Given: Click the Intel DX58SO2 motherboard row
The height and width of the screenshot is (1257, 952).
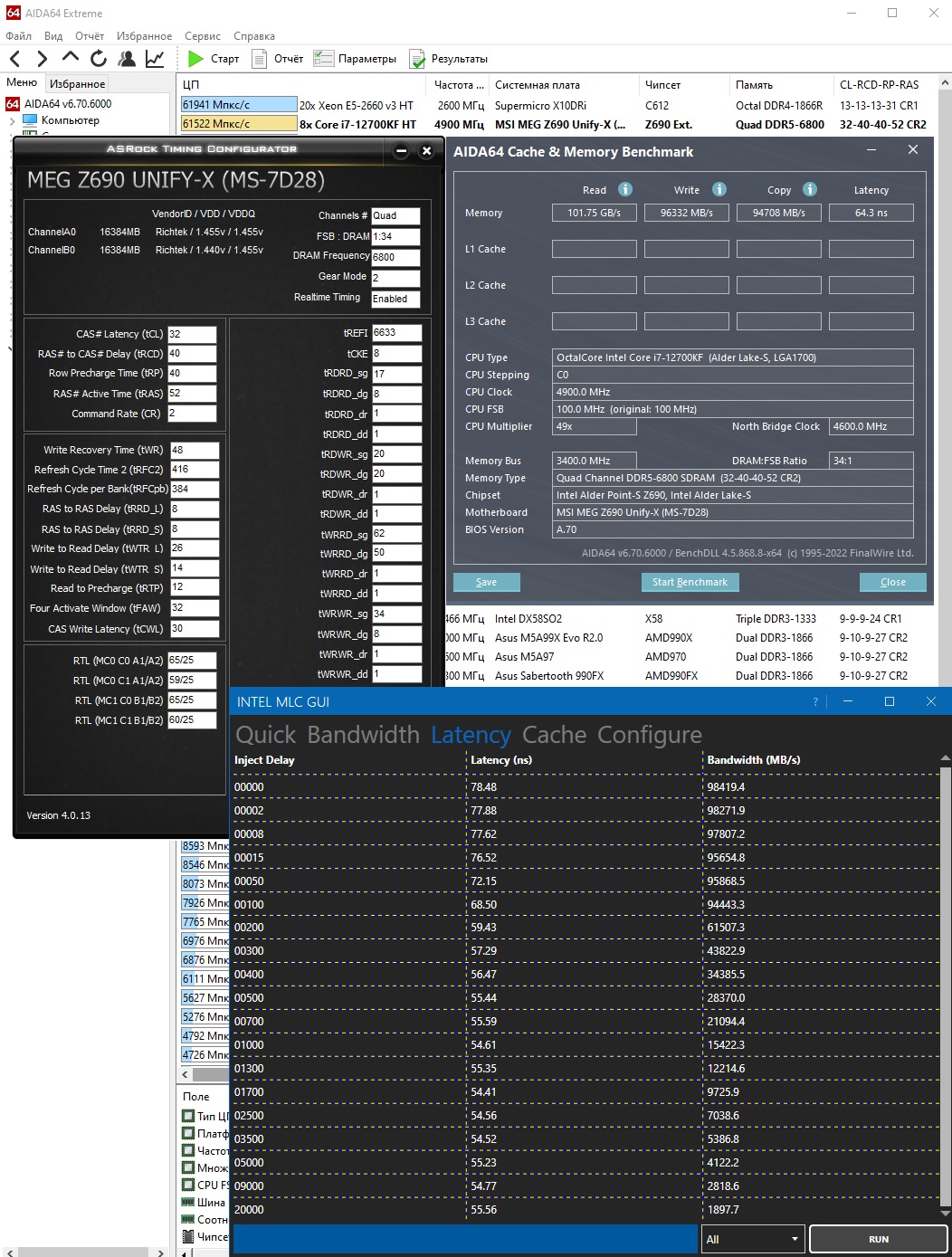Looking at the screenshot, I should click(x=528, y=619).
